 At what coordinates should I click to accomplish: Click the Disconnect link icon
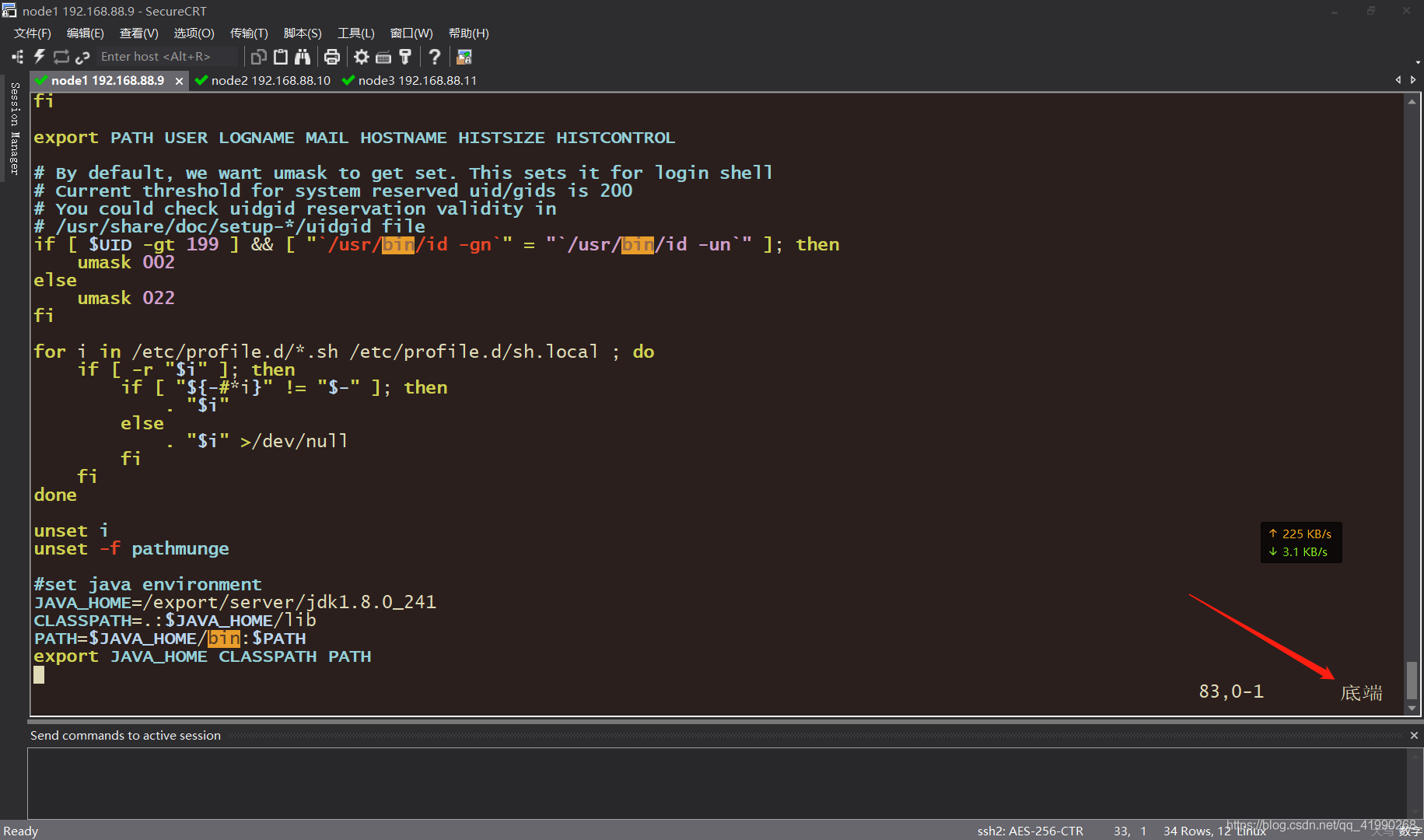pyautogui.click(x=82, y=57)
